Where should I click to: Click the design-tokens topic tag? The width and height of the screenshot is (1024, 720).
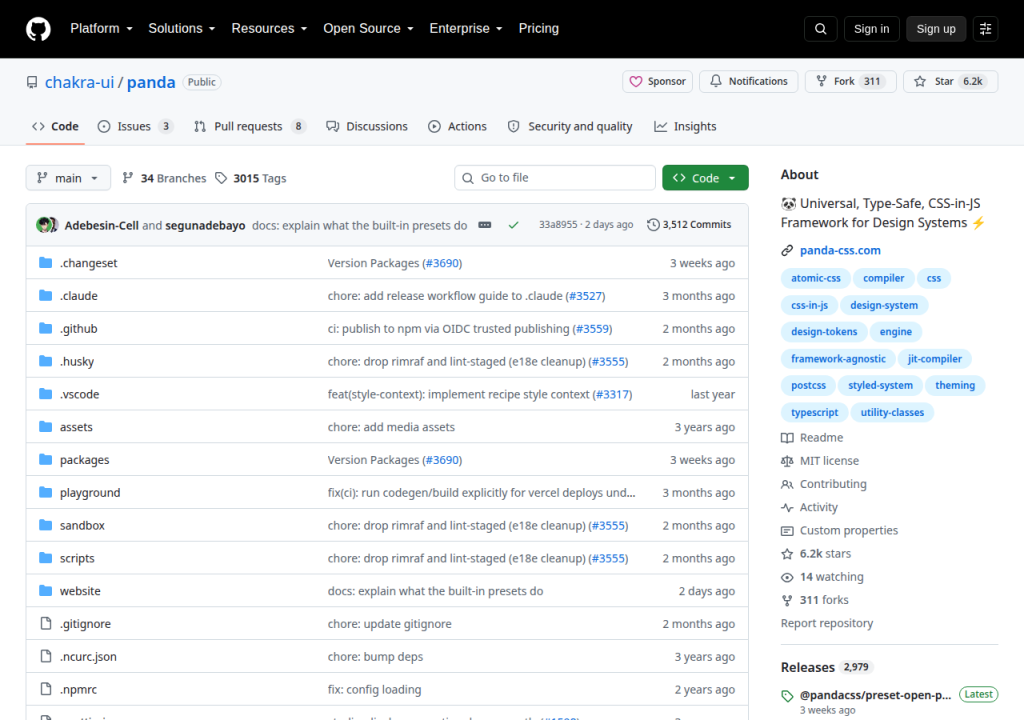pyautogui.click(x=824, y=332)
